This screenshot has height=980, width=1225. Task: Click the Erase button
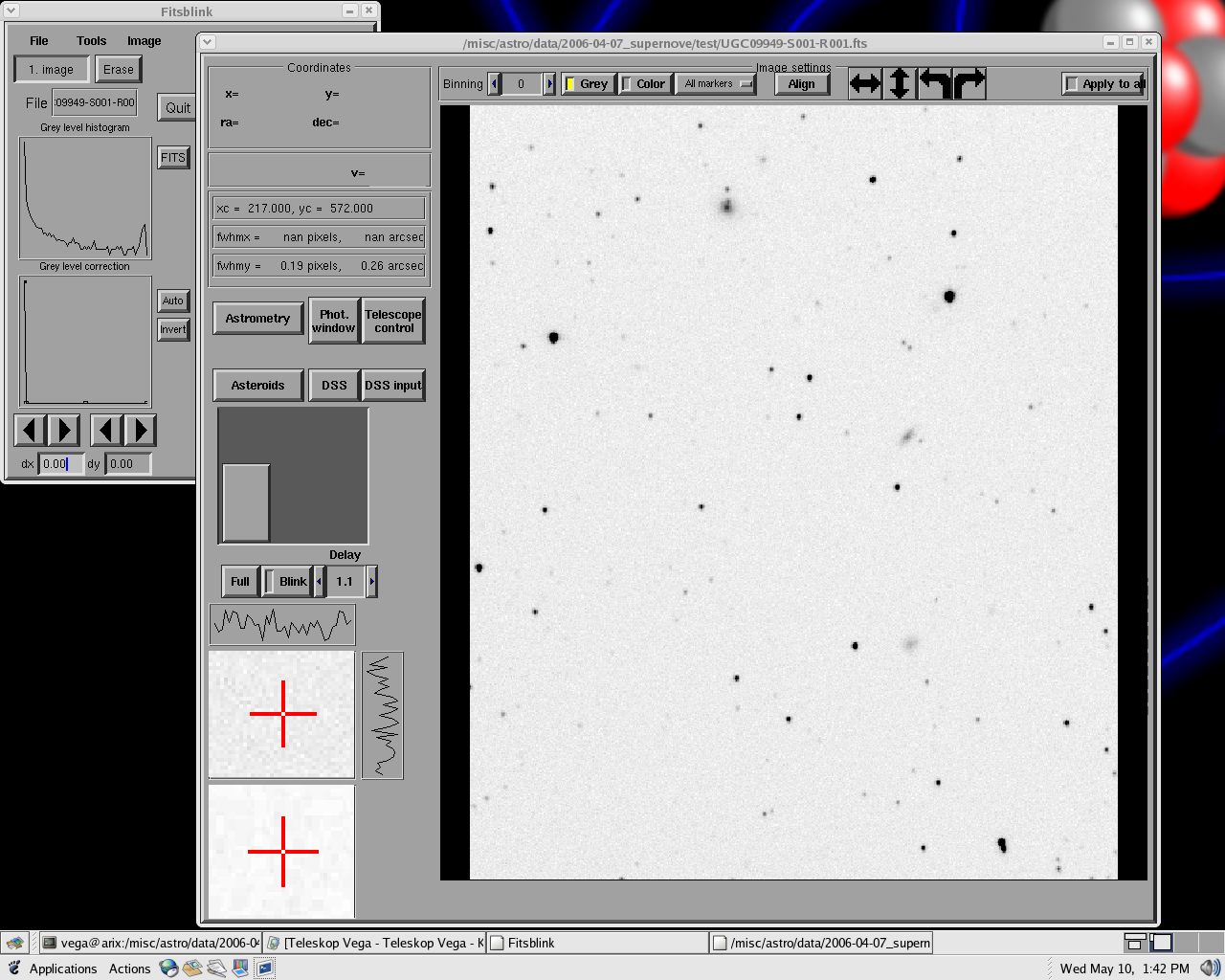[119, 69]
